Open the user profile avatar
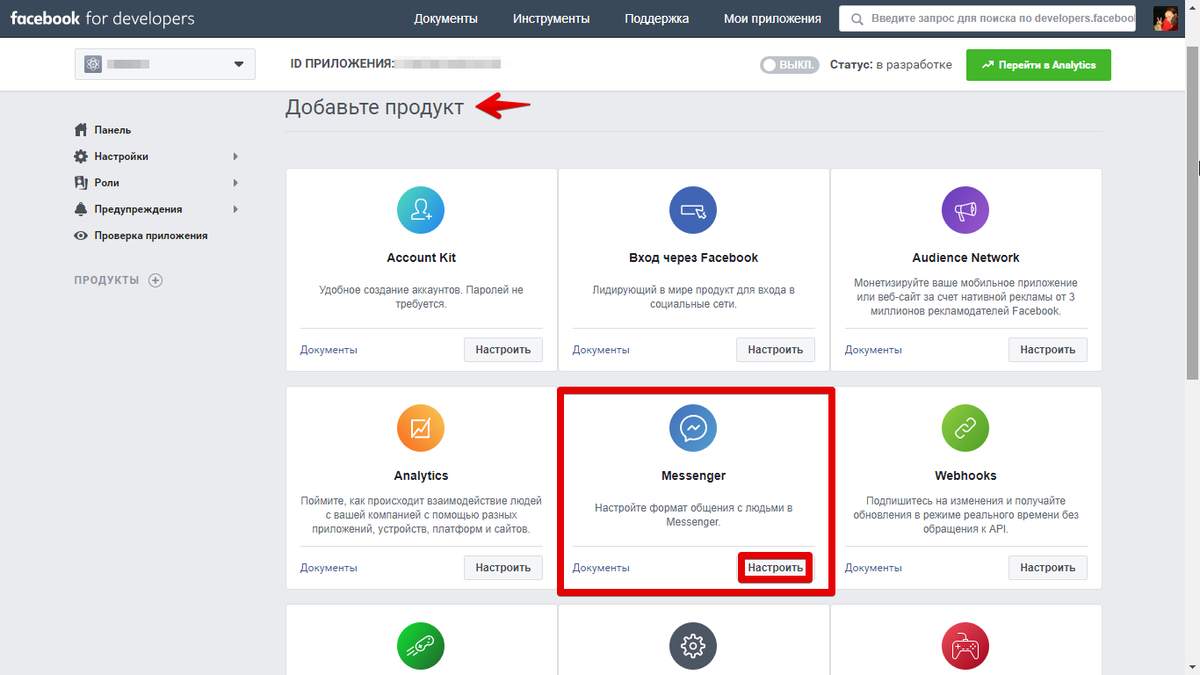This screenshot has width=1200, height=675. coord(1165,18)
